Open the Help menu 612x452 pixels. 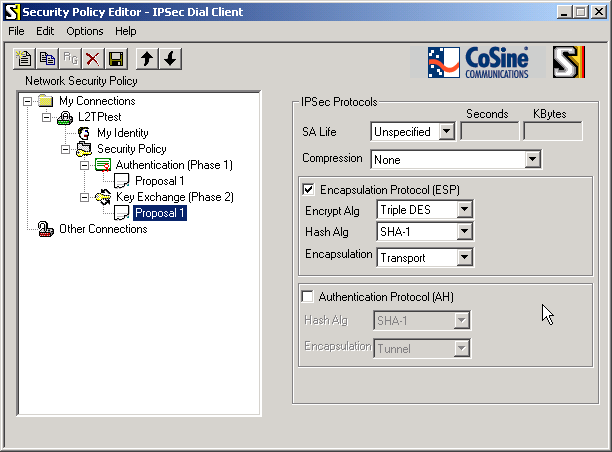click(126, 31)
